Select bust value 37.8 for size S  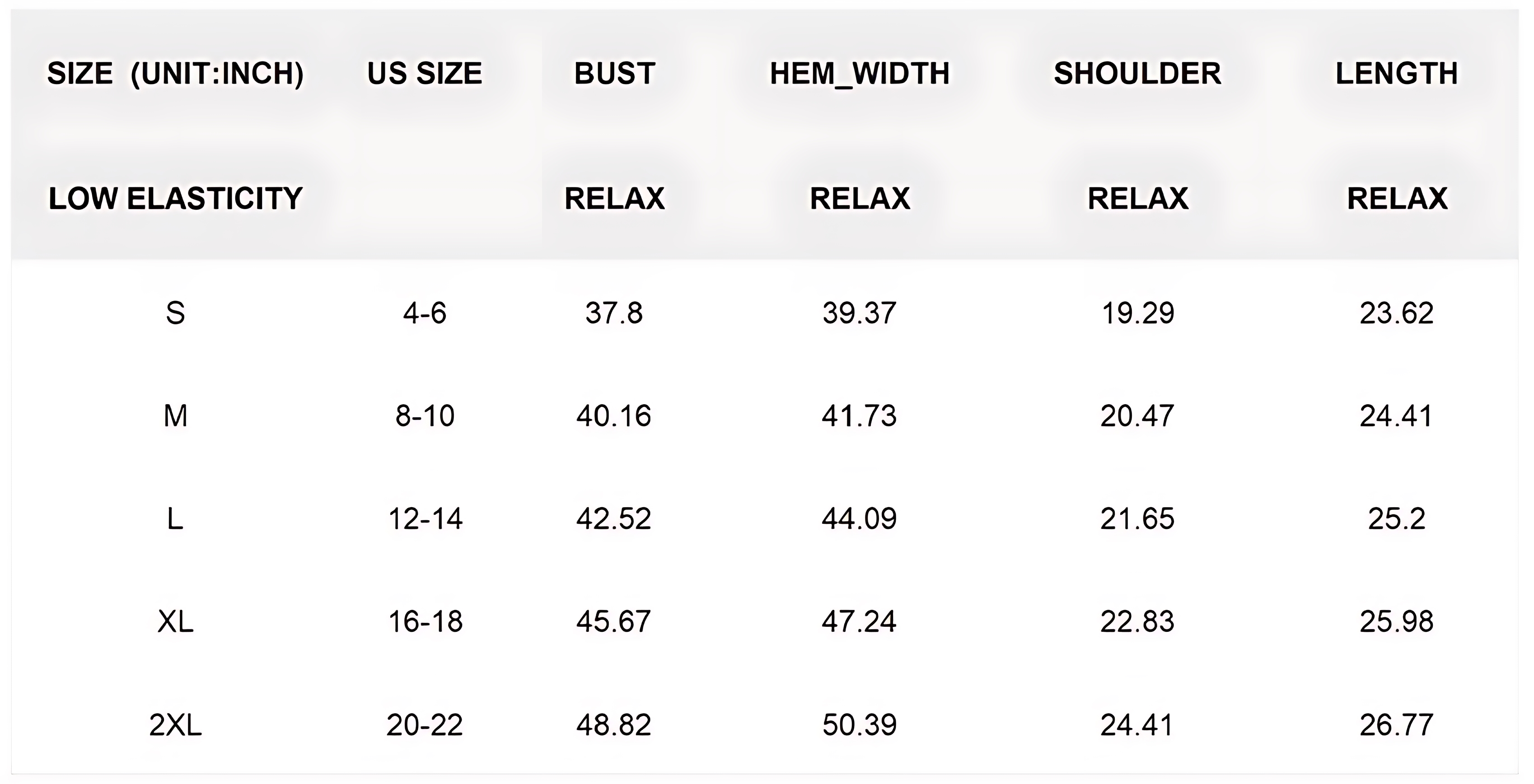614,313
